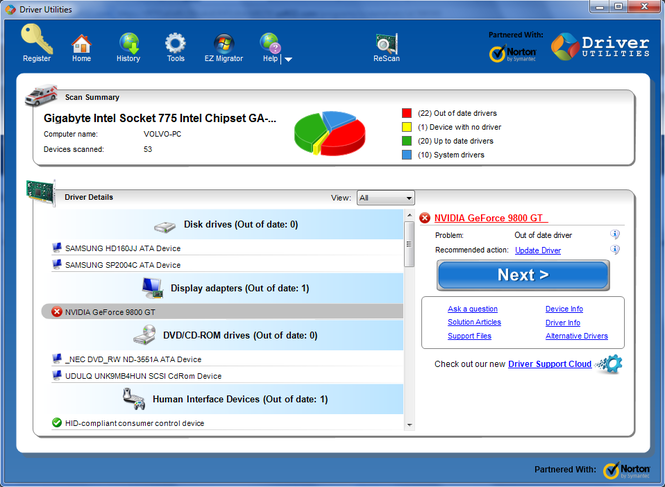Click the driver list scrollbar thumb
This screenshot has height=487, width=665.
click(409, 244)
